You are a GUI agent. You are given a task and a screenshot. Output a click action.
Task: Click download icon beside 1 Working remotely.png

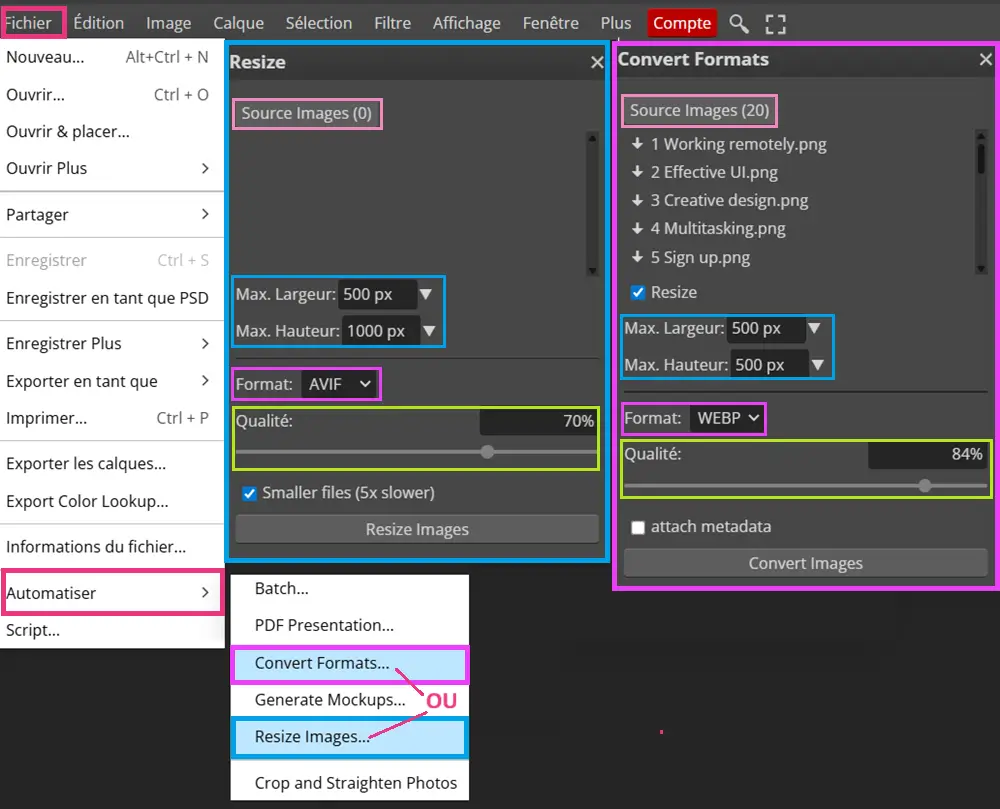(x=636, y=144)
